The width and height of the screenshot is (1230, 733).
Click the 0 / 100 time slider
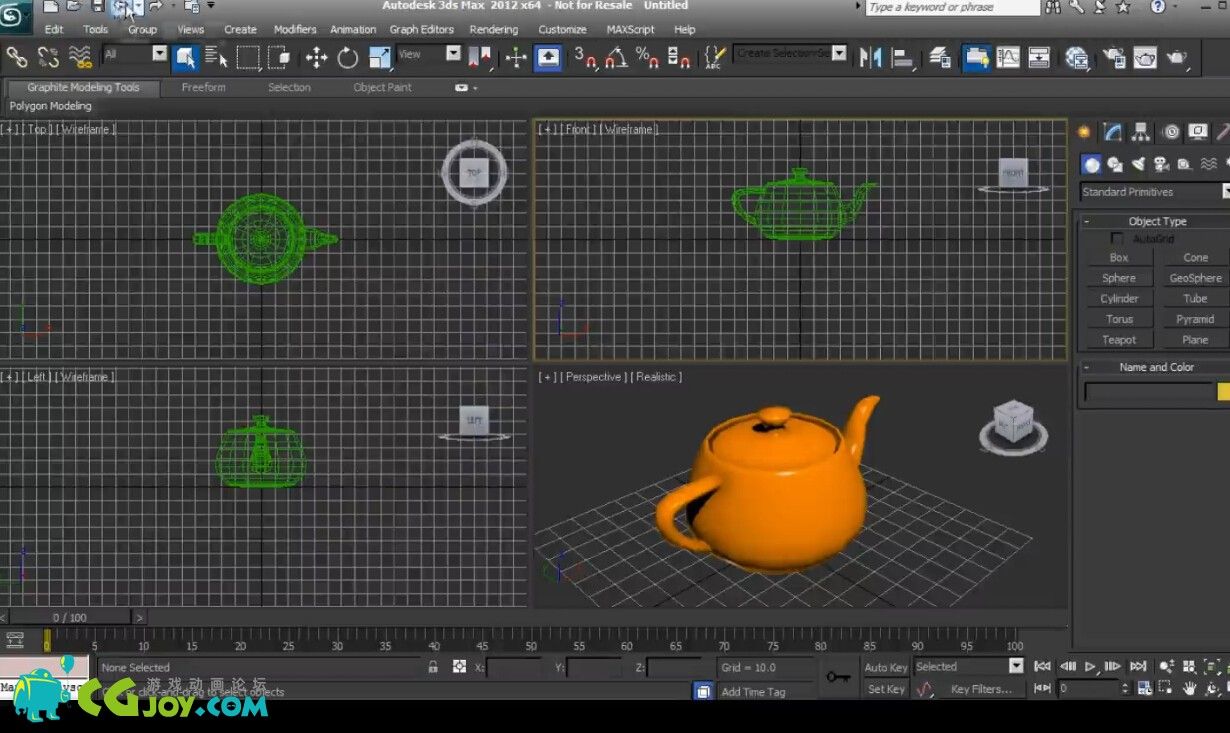(69, 618)
